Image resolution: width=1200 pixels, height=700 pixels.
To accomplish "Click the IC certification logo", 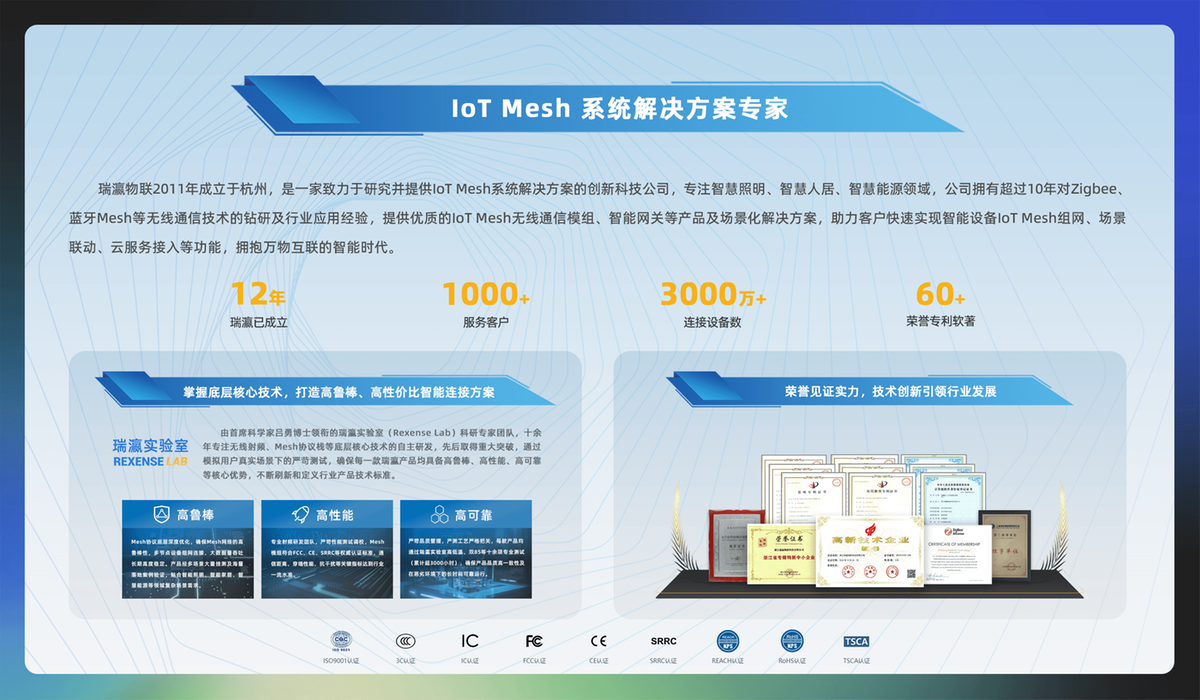I will pos(470,641).
